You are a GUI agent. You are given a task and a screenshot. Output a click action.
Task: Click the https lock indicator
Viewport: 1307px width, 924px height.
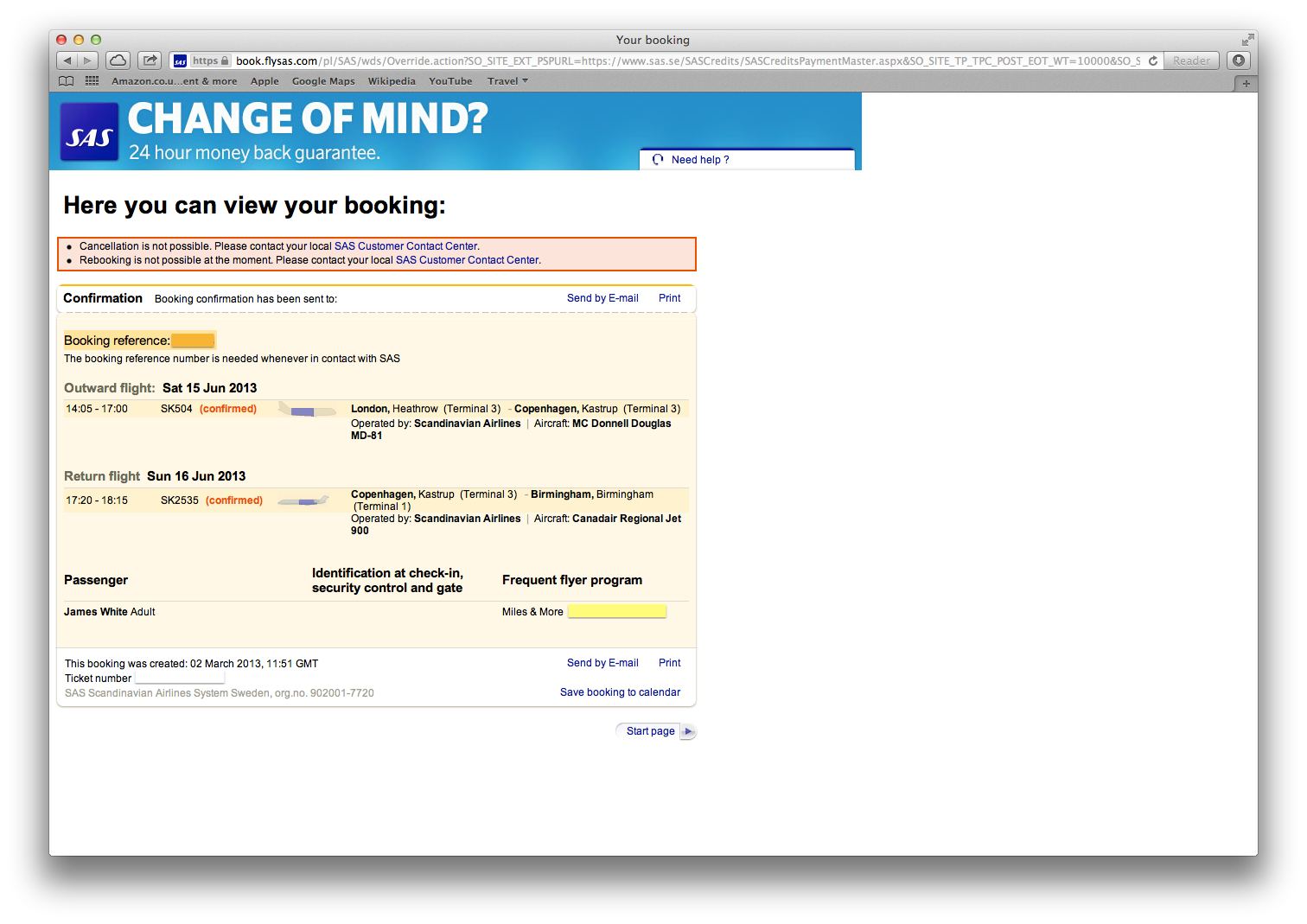210,61
